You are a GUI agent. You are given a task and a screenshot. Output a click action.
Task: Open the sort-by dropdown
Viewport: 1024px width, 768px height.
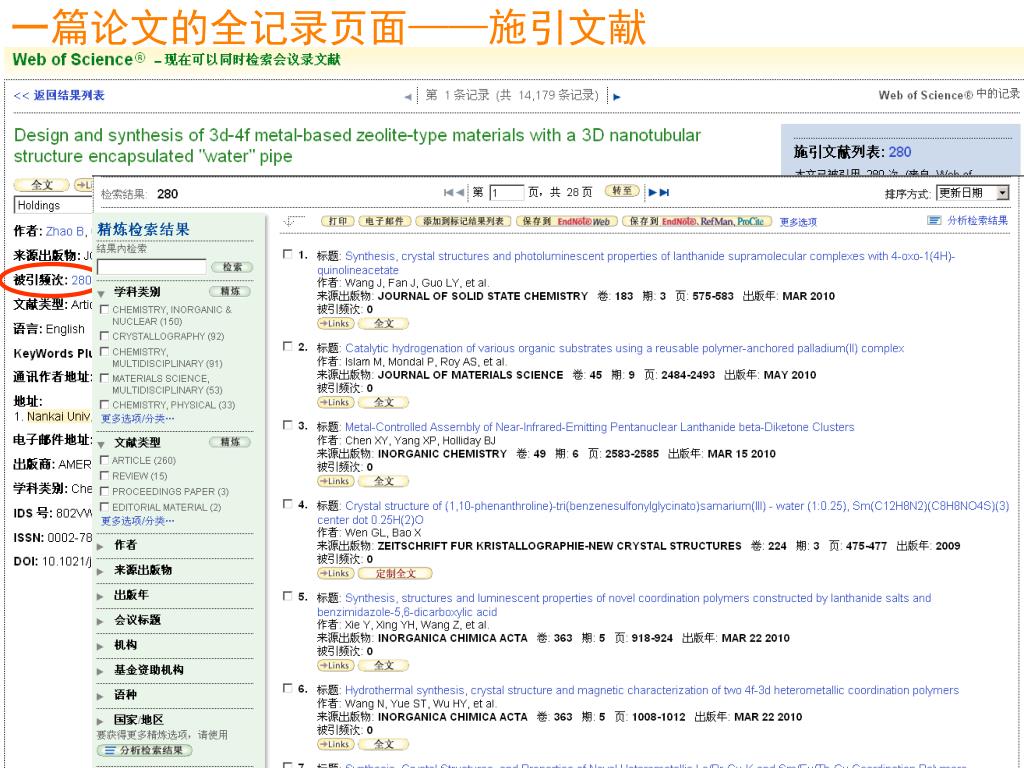pyautogui.click(x=972, y=193)
